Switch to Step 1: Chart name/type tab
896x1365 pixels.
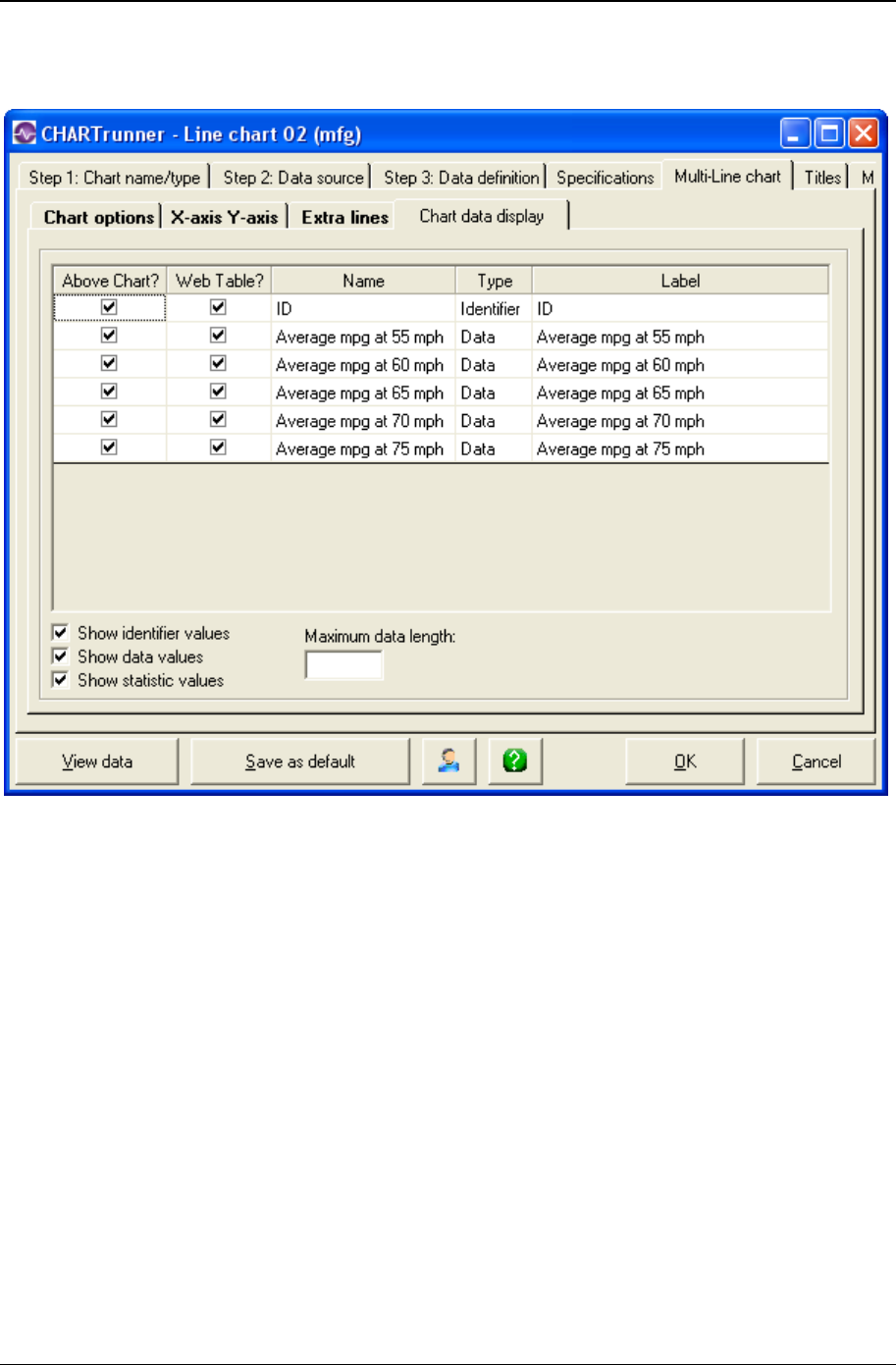pyautogui.click(x=114, y=178)
